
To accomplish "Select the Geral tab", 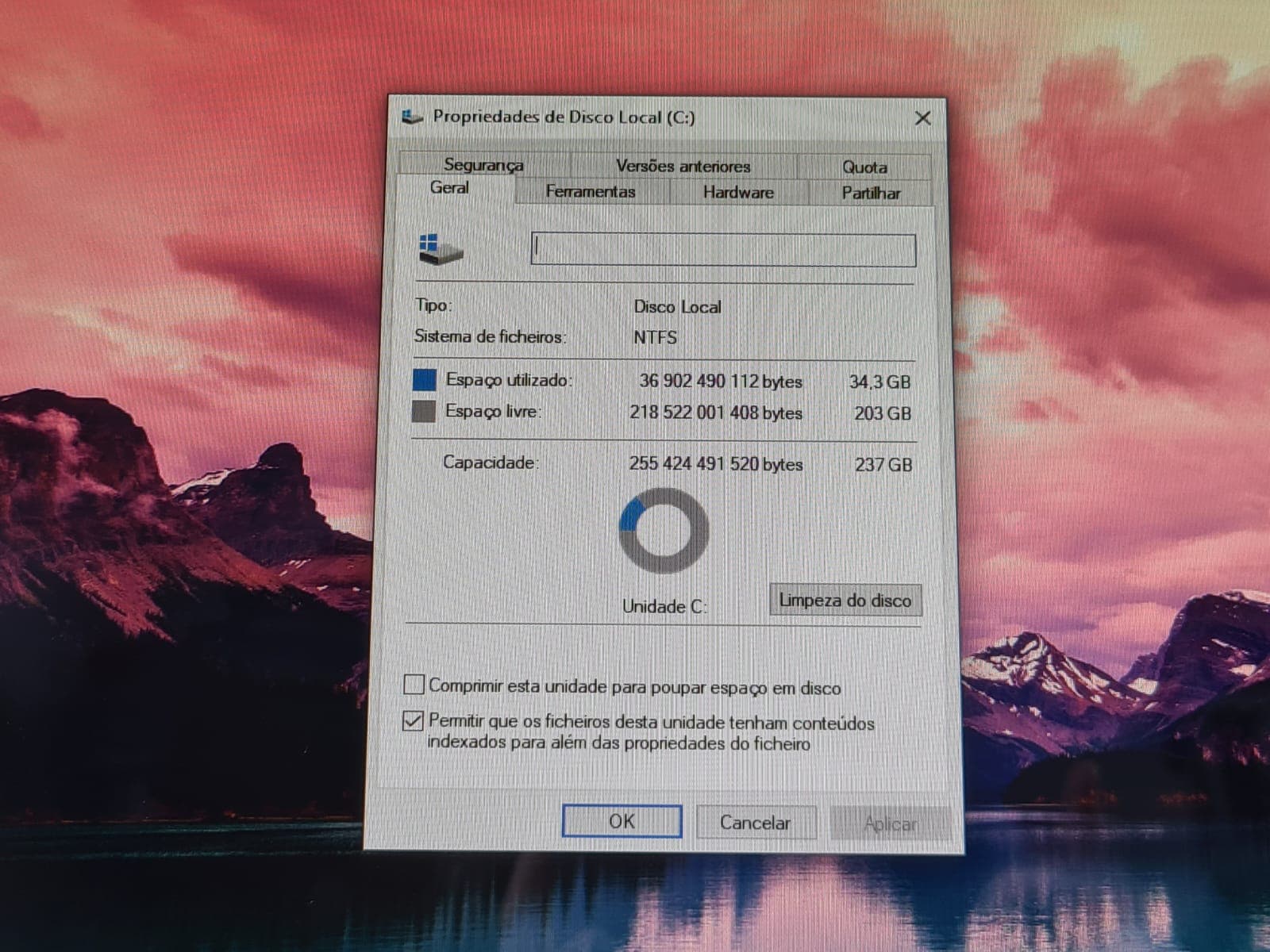I will pos(449,188).
